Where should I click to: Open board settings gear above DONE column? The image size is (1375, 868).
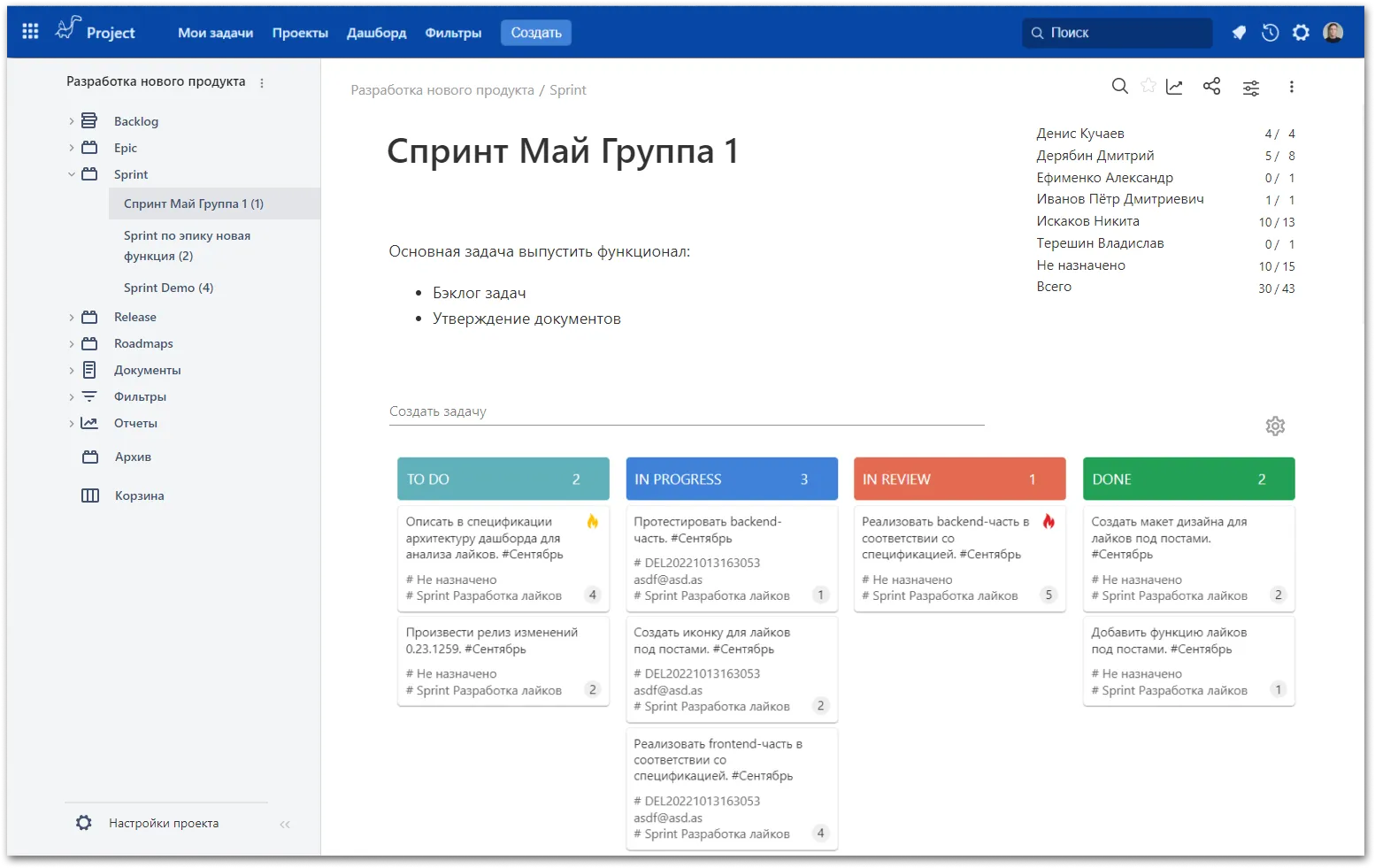1275,426
